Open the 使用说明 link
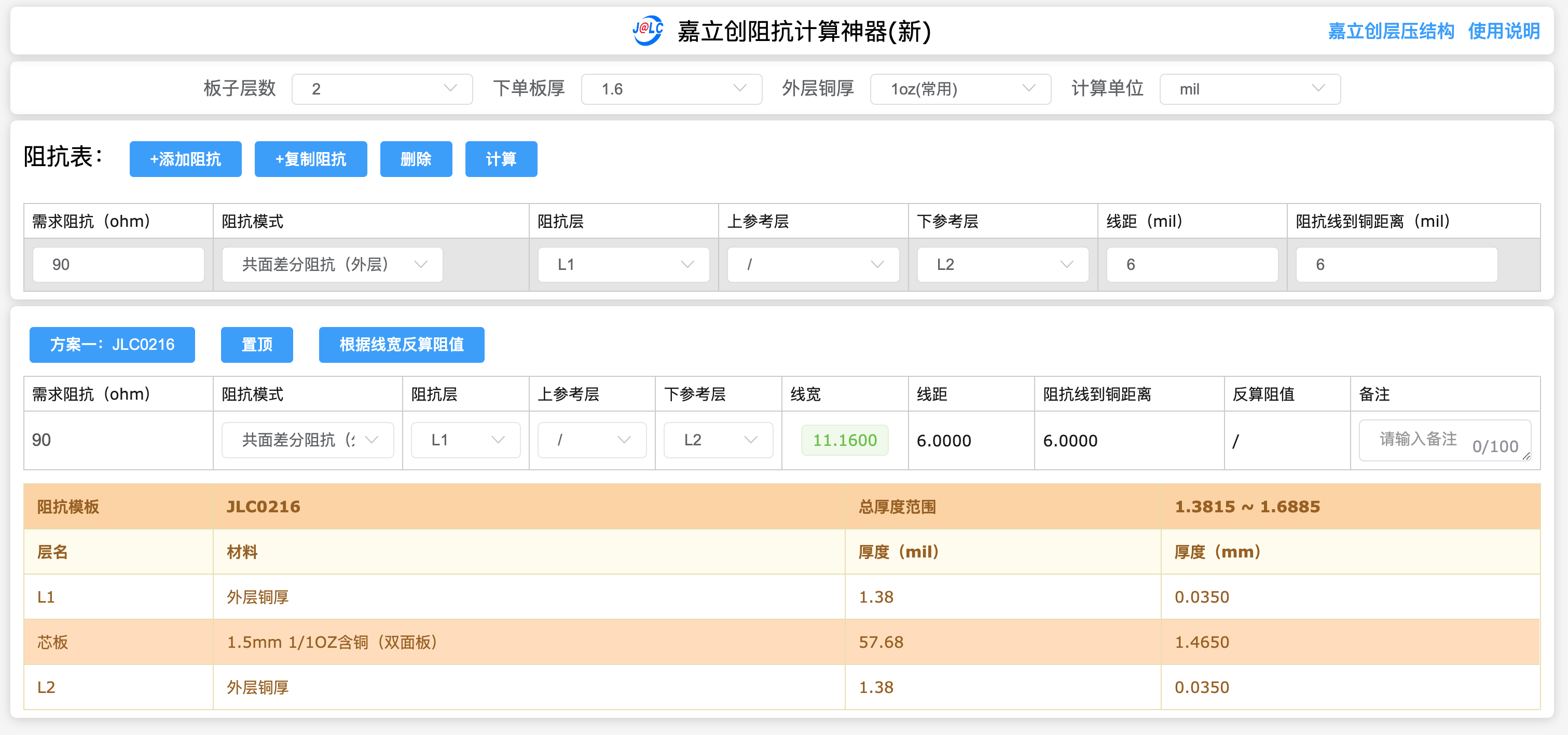The height and width of the screenshot is (735, 1568). click(x=1504, y=31)
